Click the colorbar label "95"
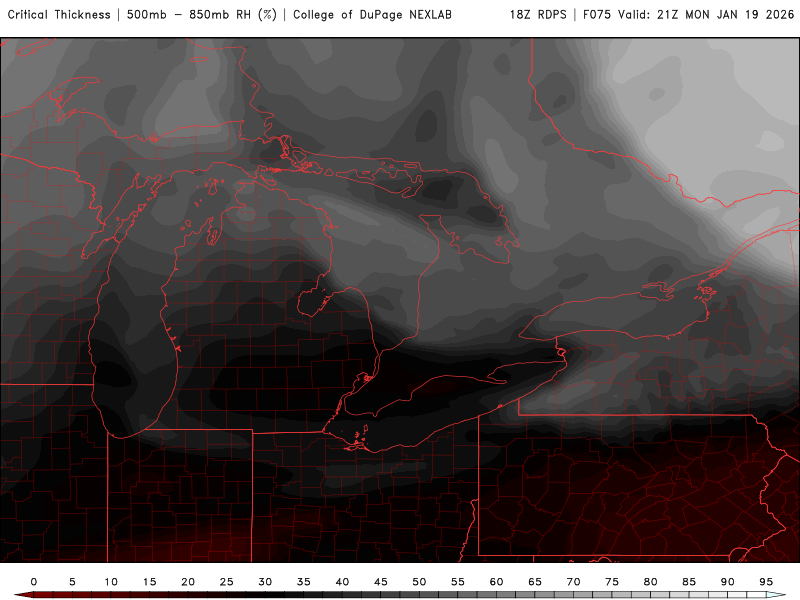Screen dimensions: 800x600 766,582
